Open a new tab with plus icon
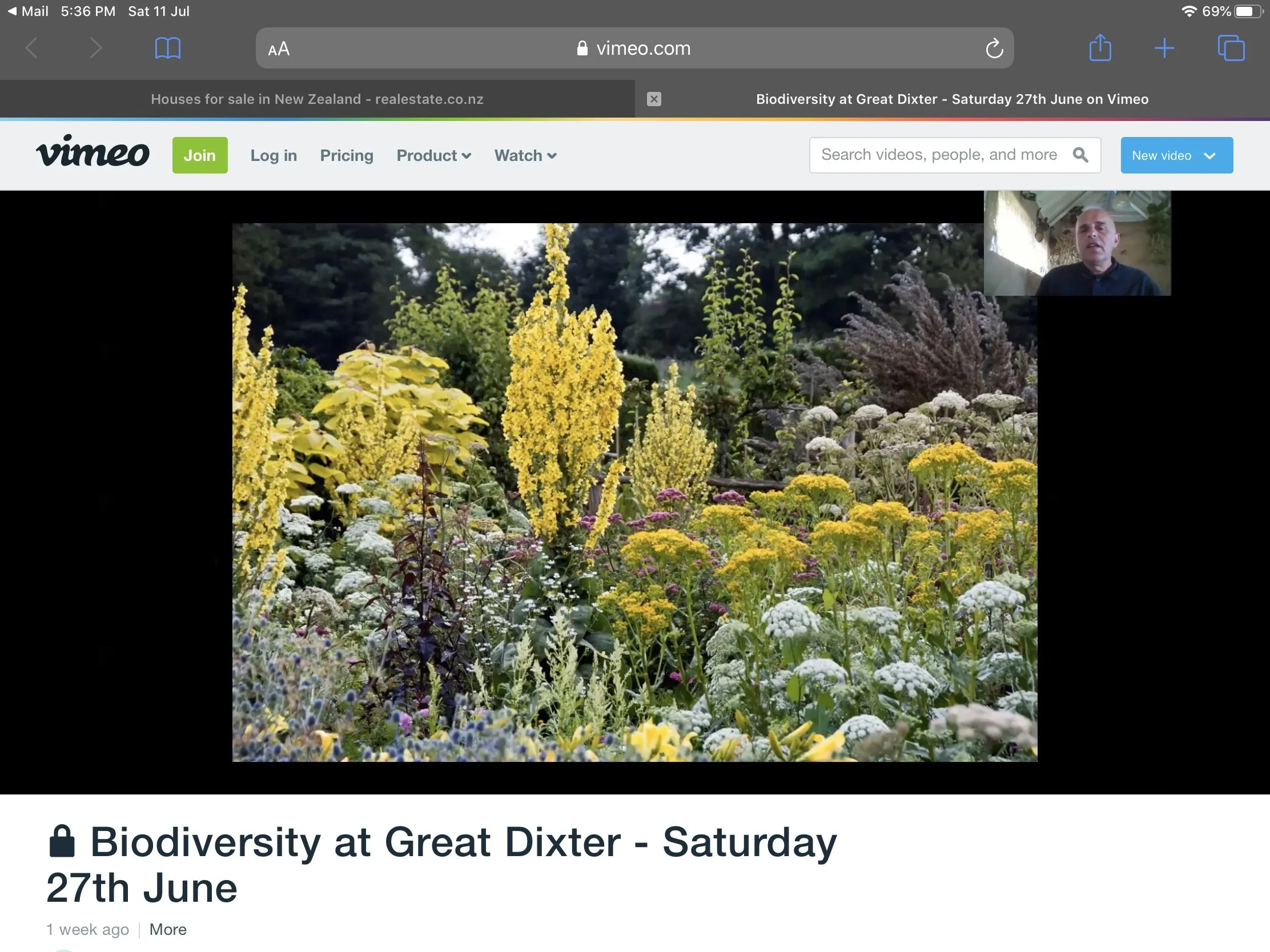1270x952 pixels. click(1164, 48)
